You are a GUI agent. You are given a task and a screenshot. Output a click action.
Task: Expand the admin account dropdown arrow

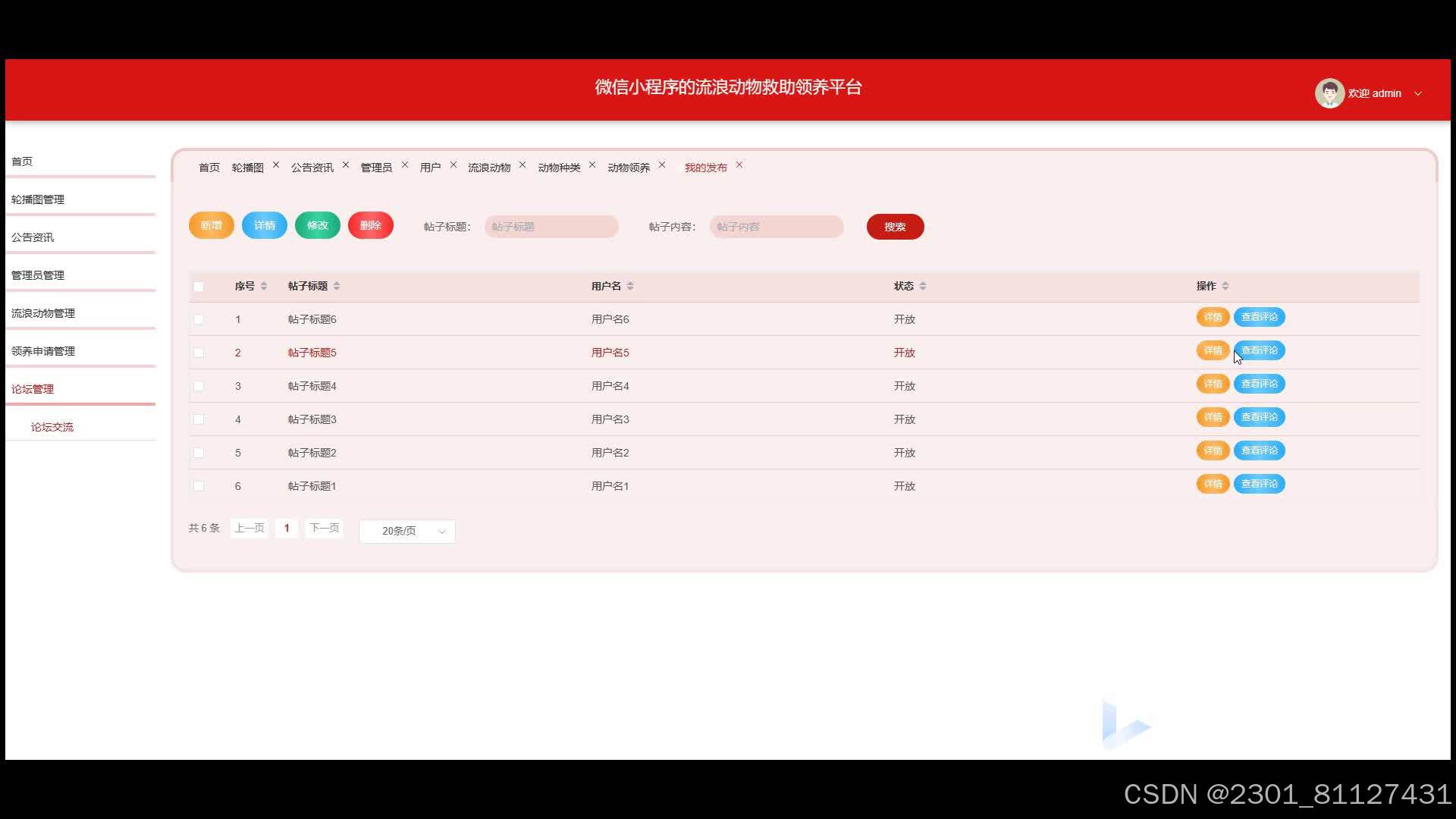(1418, 94)
